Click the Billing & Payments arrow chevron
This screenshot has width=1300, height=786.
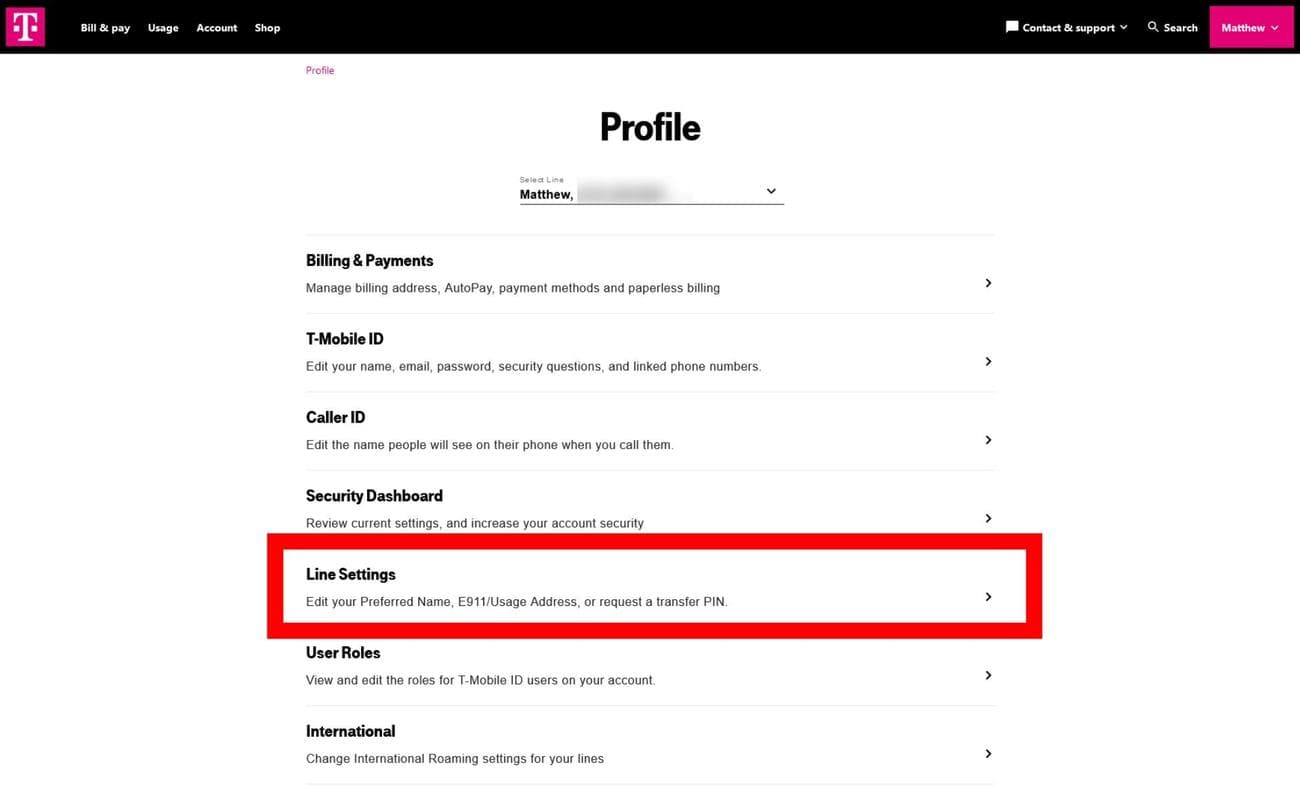pos(988,283)
